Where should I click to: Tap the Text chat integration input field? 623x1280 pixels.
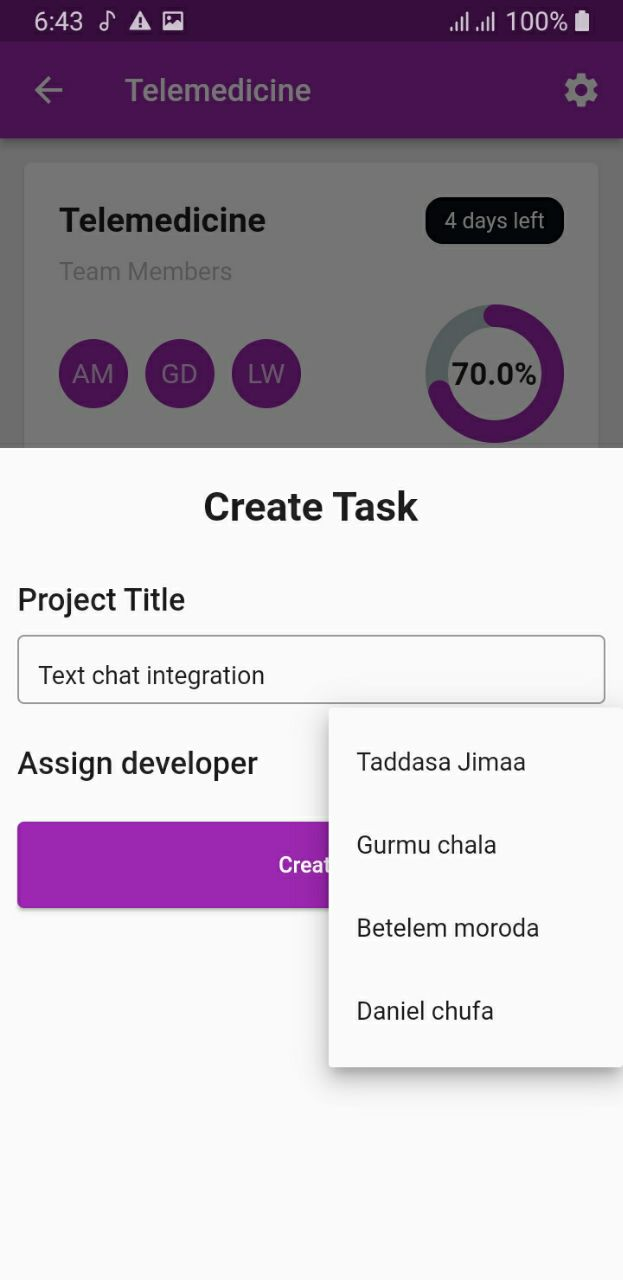pos(310,669)
